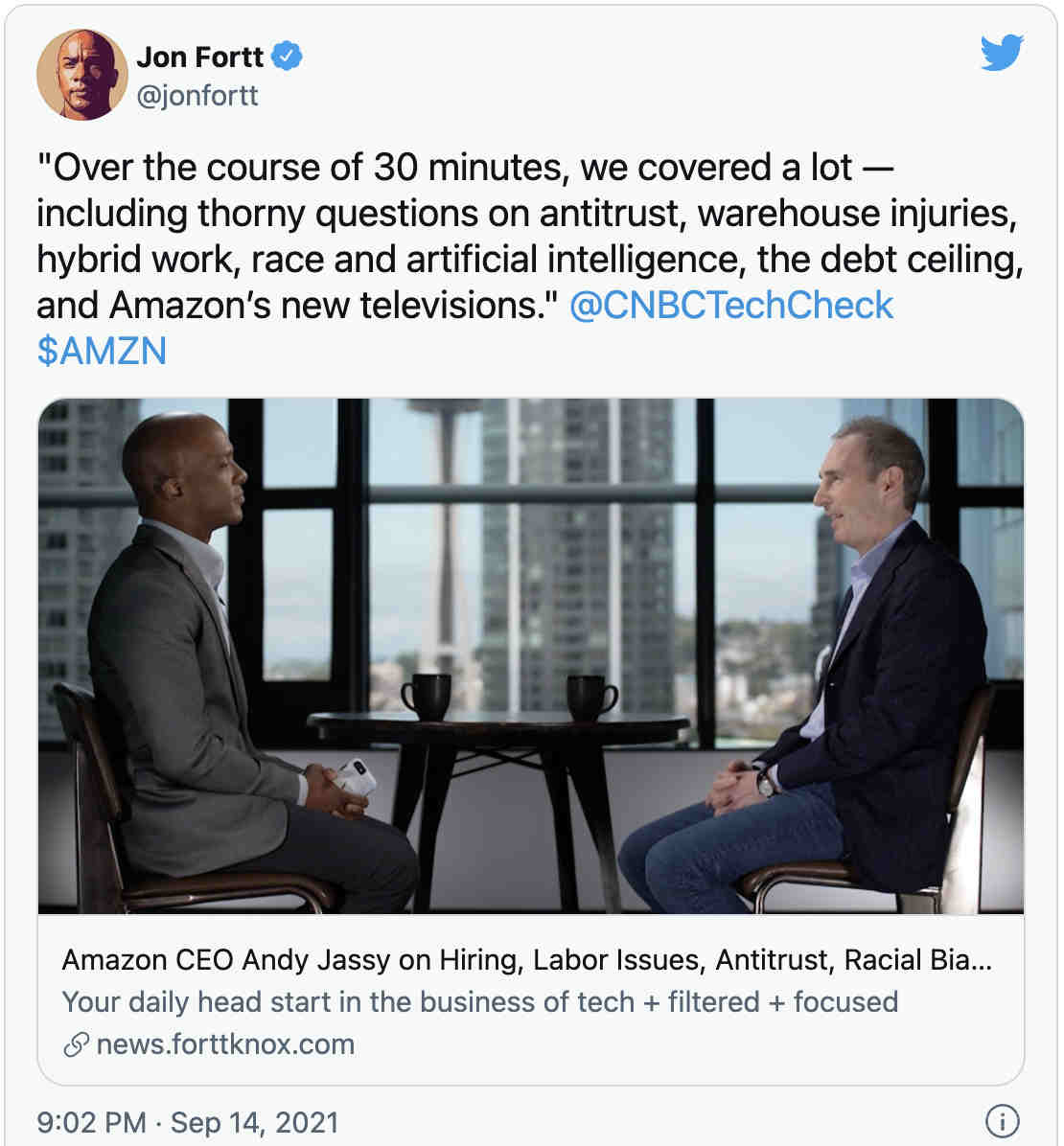The image size is (1064, 1146).
Task: Click the Twitter bird logo
Action: click(1002, 52)
